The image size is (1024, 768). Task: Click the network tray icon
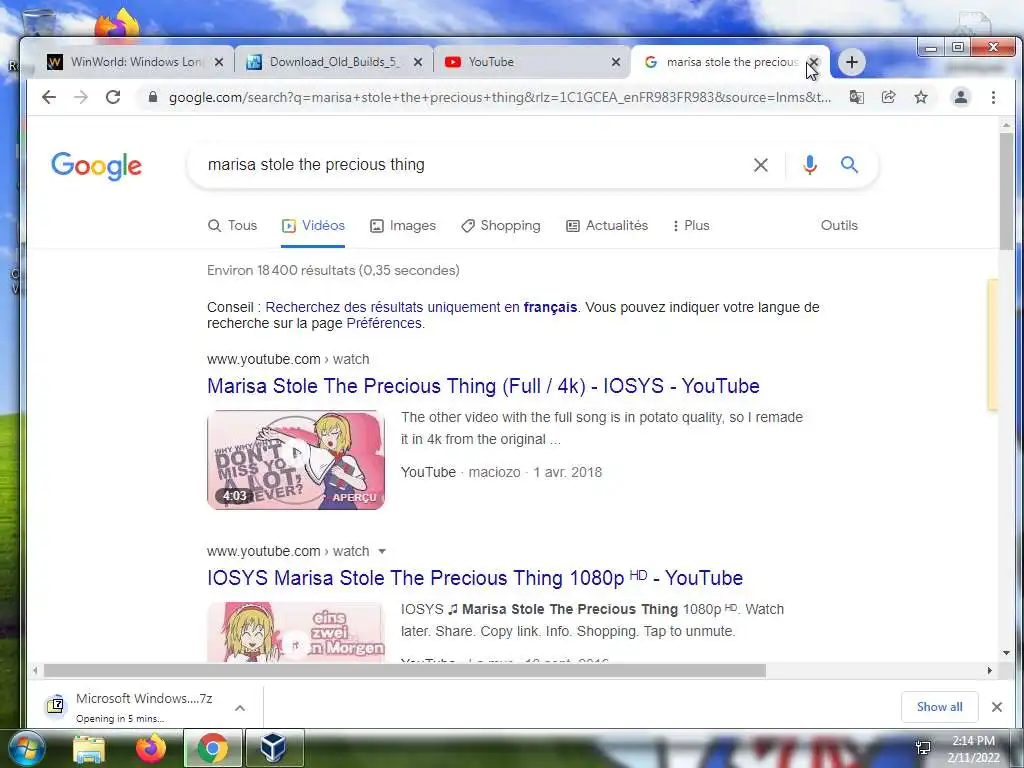coord(923,748)
